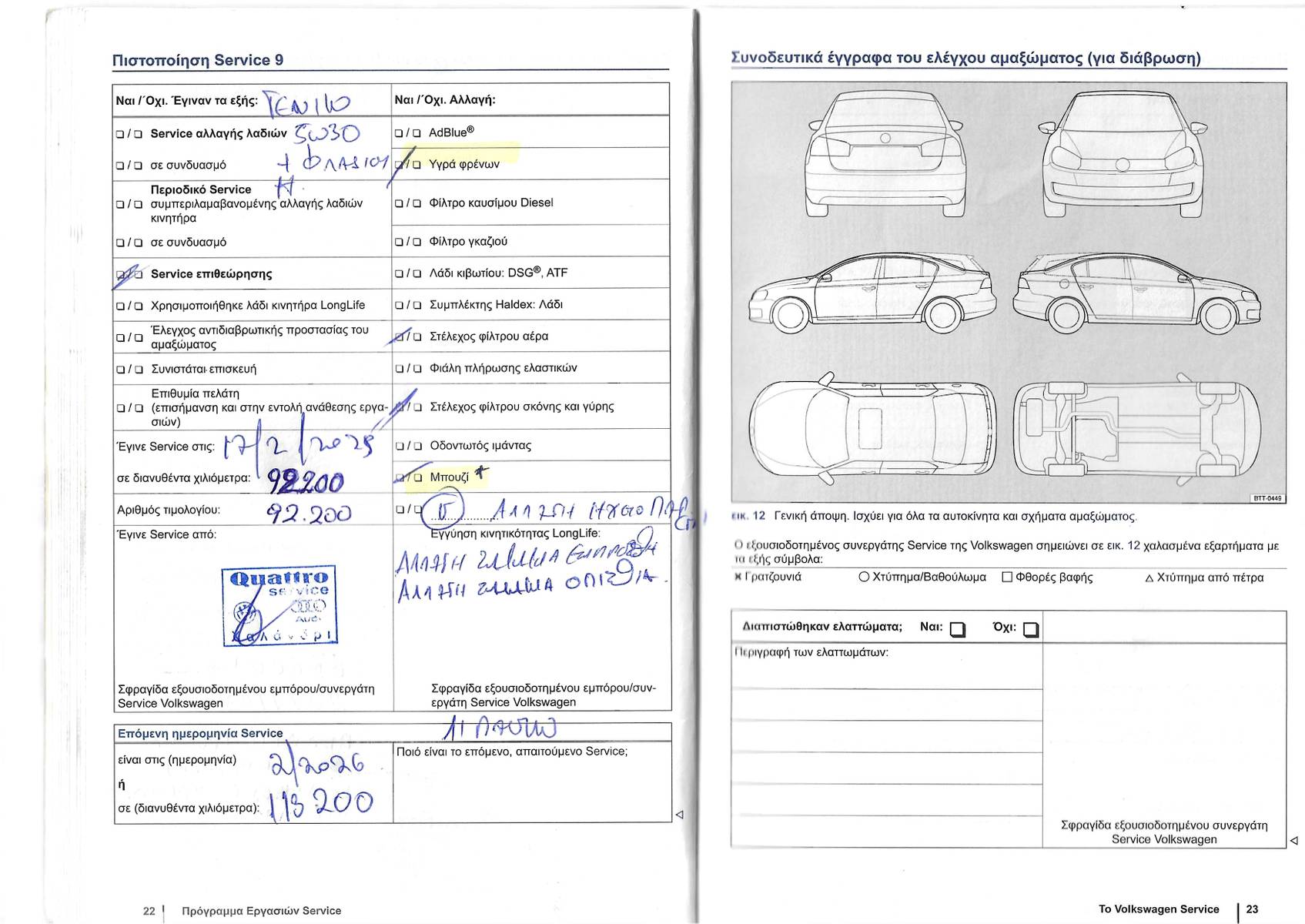Click the Quattro service stamp
Viewport: 1305px width, 924px height.
pyautogui.click(x=280, y=606)
